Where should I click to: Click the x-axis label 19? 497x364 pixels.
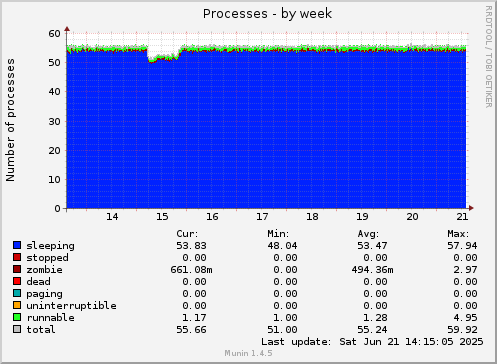click(x=362, y=217)
